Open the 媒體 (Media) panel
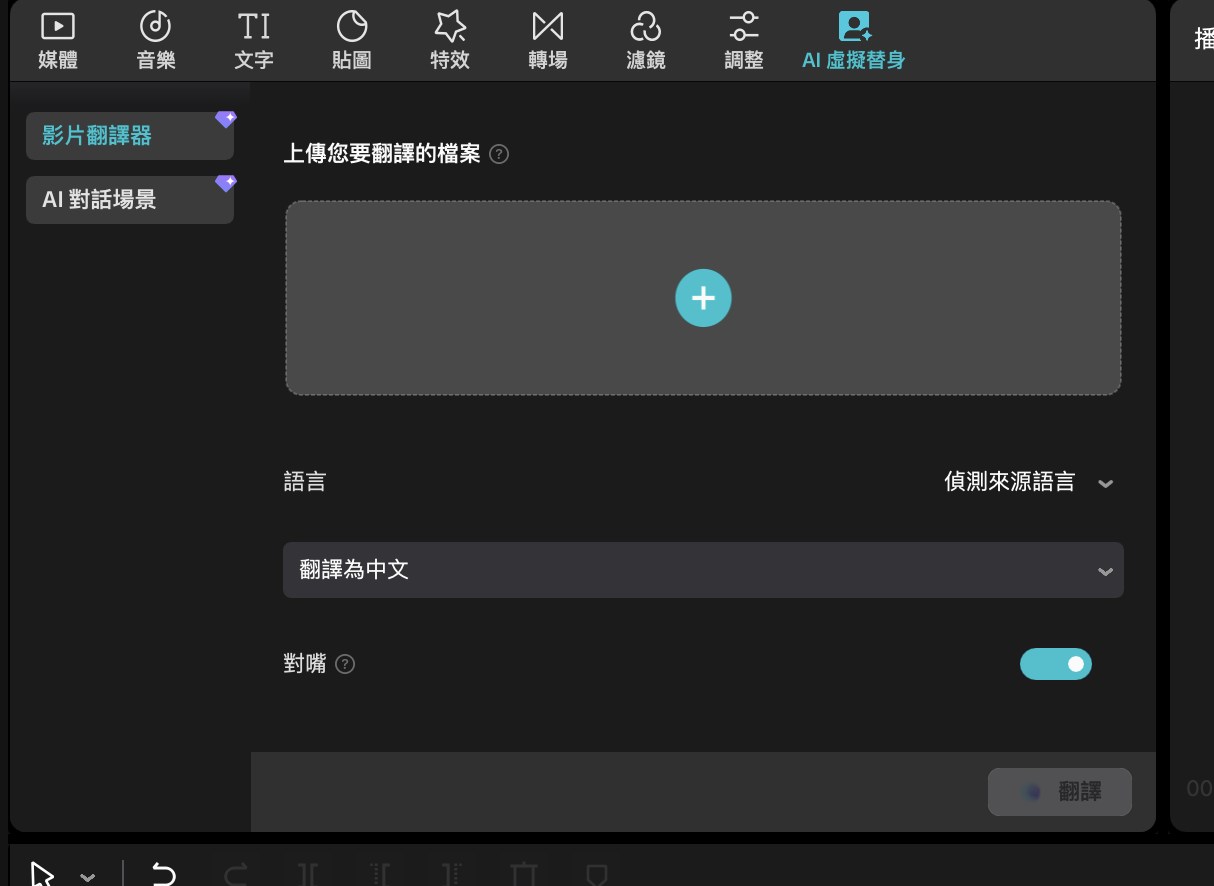The height and width of the screenshot is (886, 1214). coord(58,41)
